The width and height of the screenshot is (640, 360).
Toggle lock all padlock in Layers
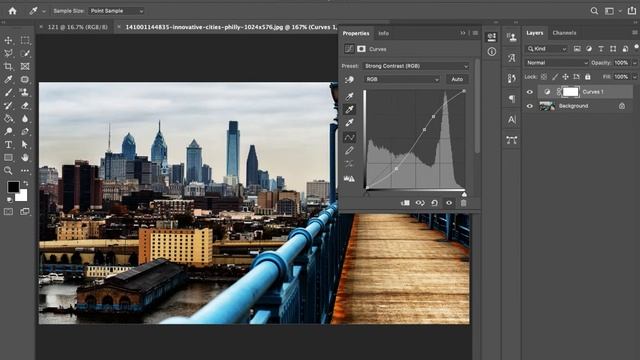[587, 77]
